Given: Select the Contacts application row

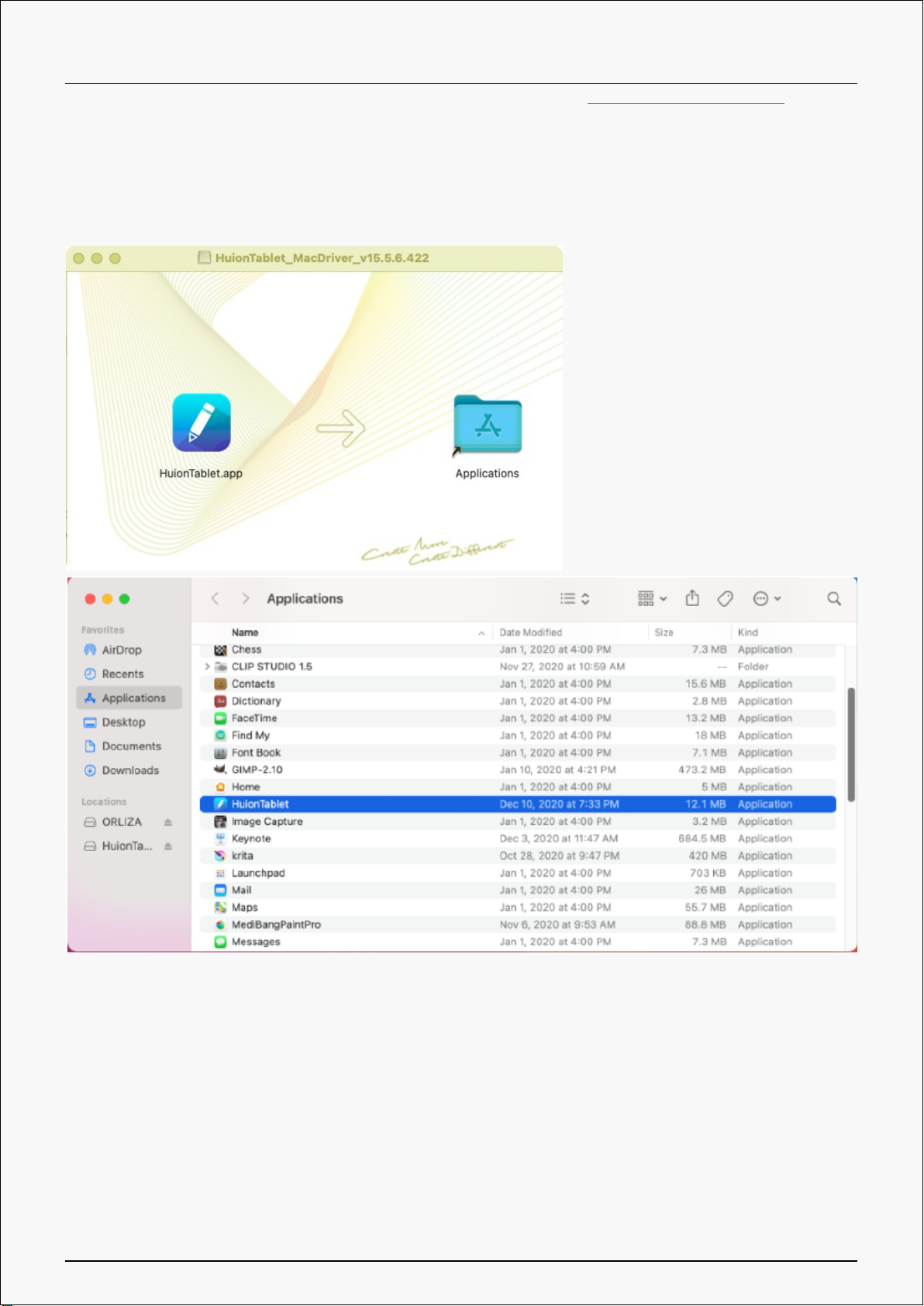Looking at the screenshot, I should (518, 684).
